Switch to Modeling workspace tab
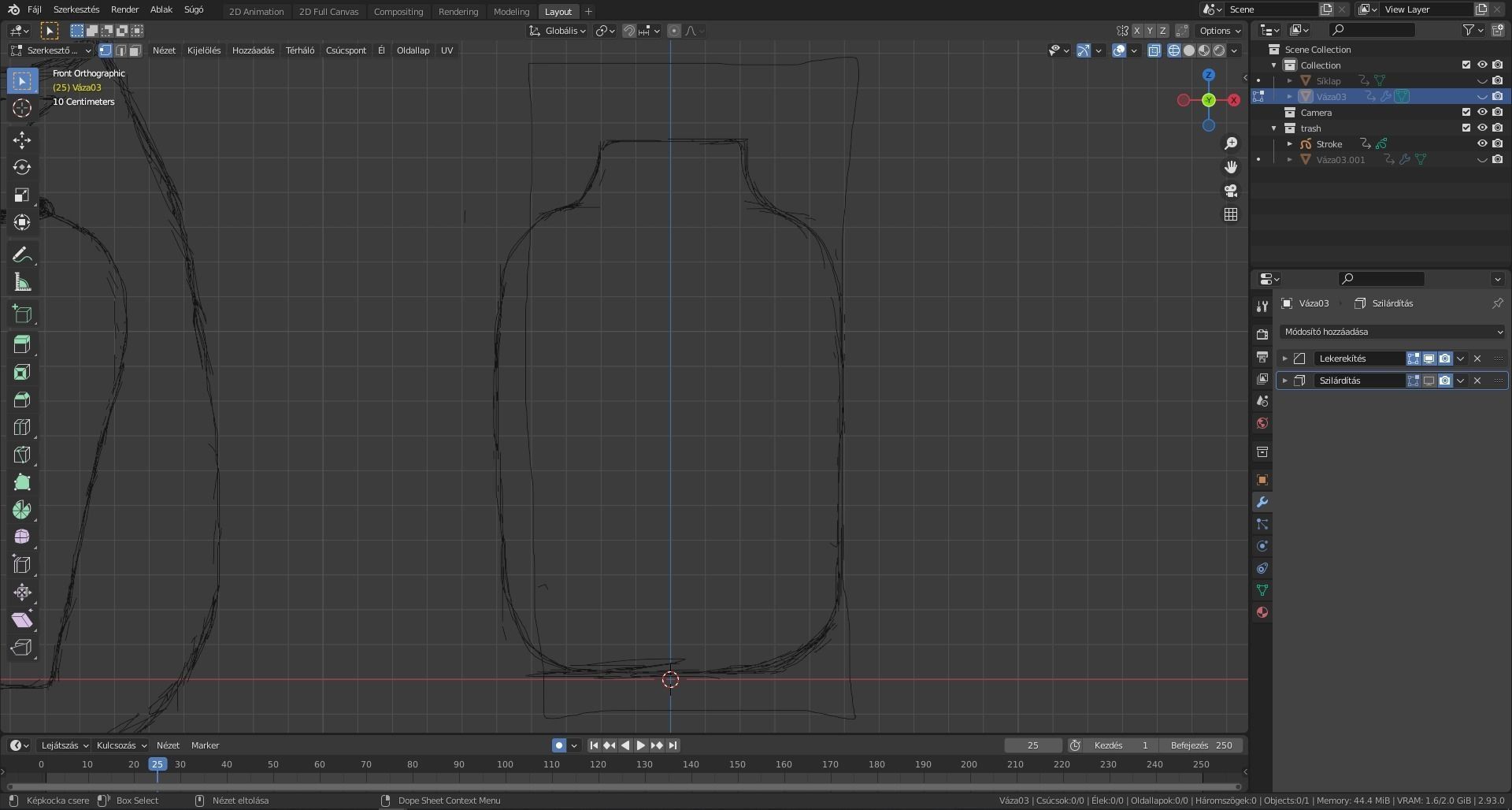 click(x=511, y=12)
